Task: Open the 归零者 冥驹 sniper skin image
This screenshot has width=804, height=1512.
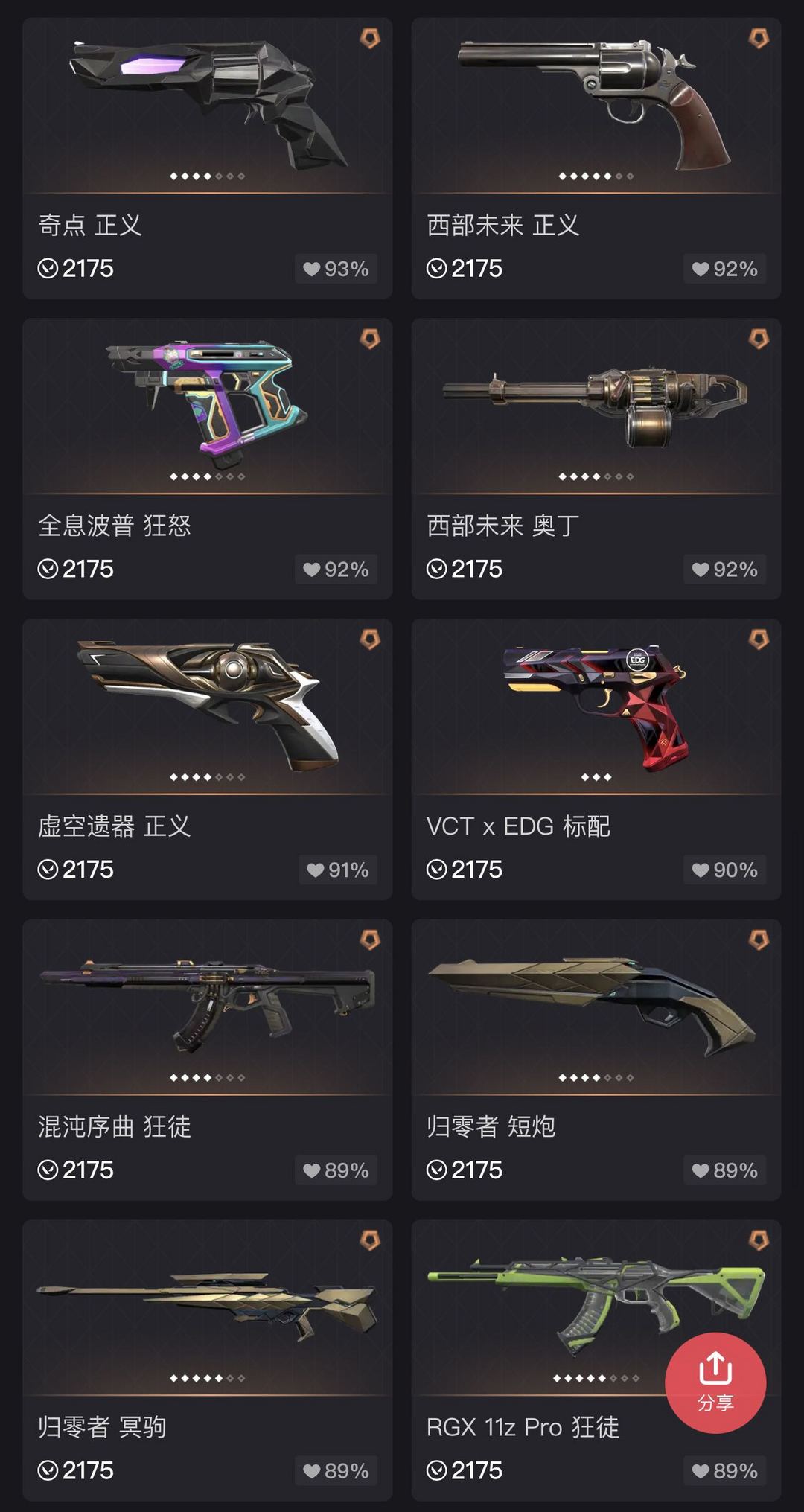Action: (x=207, y=1307)
